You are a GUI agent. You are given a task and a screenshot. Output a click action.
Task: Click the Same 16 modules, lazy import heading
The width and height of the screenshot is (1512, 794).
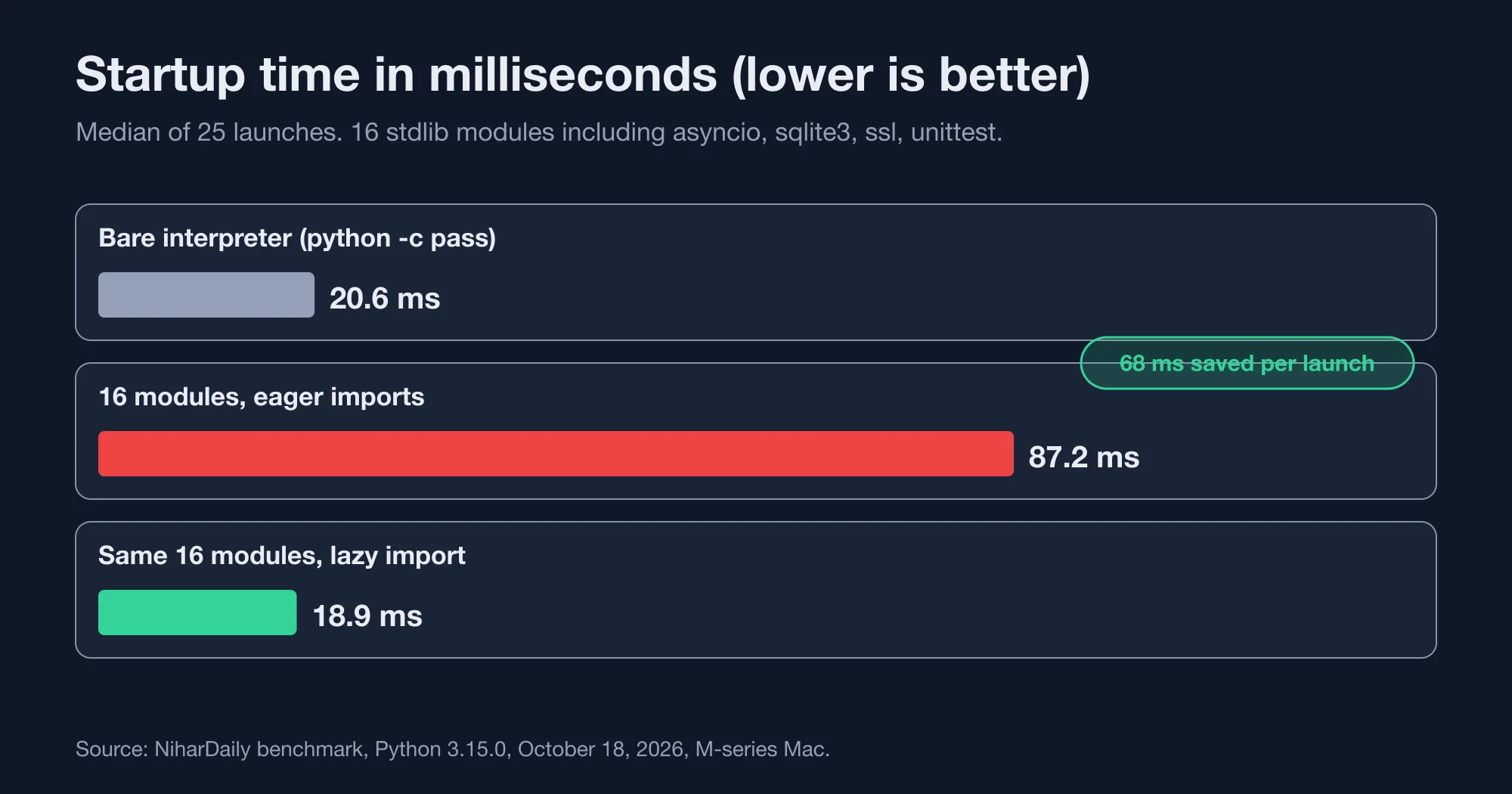tap(282, 556)
